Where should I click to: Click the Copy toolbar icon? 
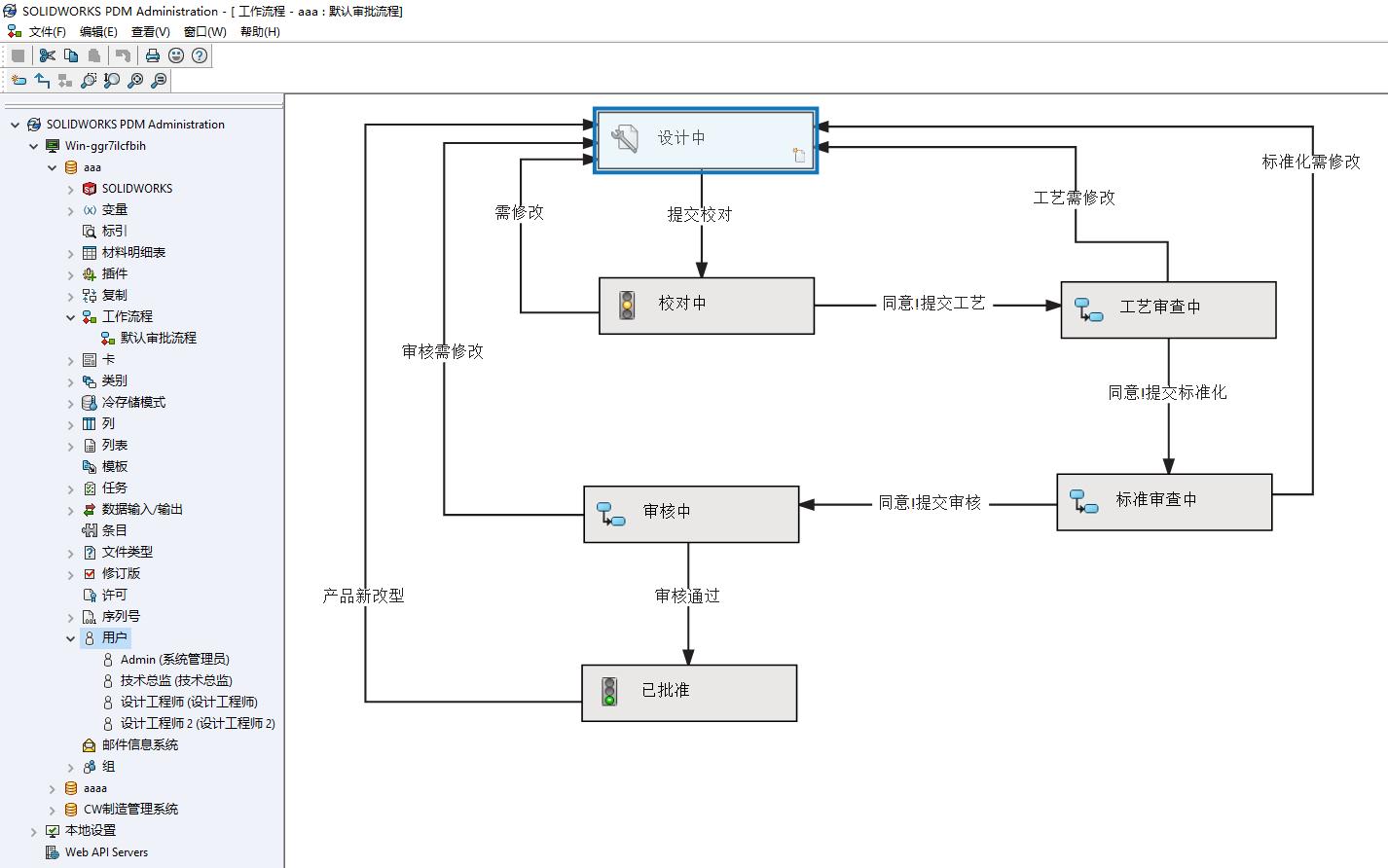70,55
